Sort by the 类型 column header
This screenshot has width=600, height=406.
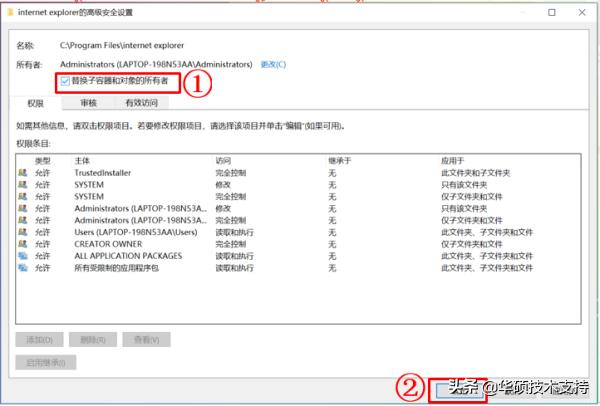point(42,161)
